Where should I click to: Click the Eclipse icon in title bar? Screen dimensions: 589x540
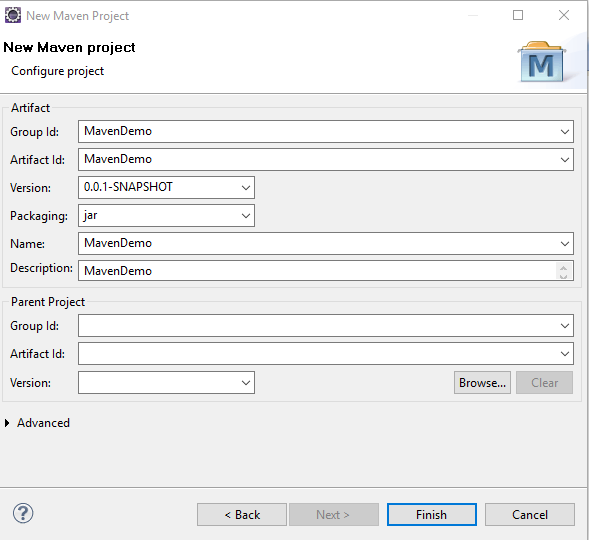click(13, 15)
